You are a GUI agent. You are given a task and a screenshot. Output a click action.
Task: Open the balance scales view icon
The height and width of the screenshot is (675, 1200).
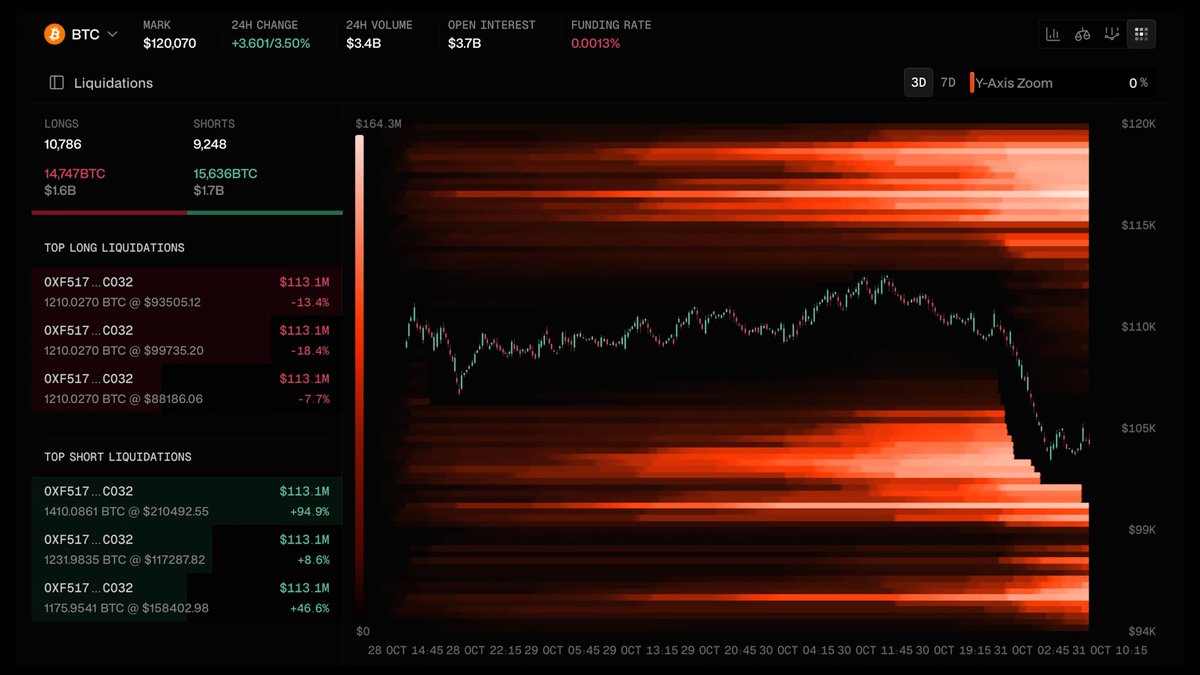[1082, 34]
